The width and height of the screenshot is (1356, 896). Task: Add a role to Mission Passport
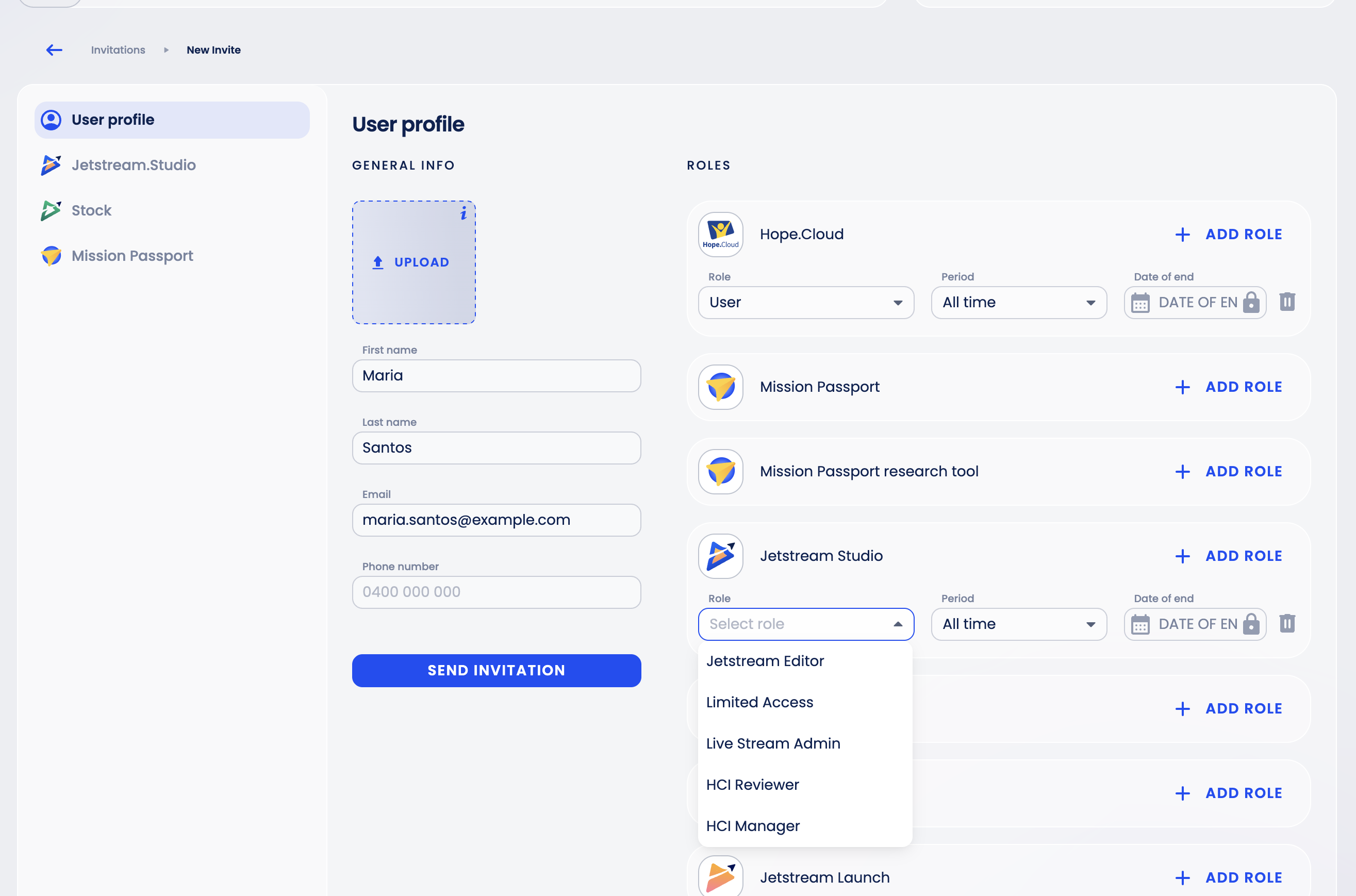point(1229,387)
